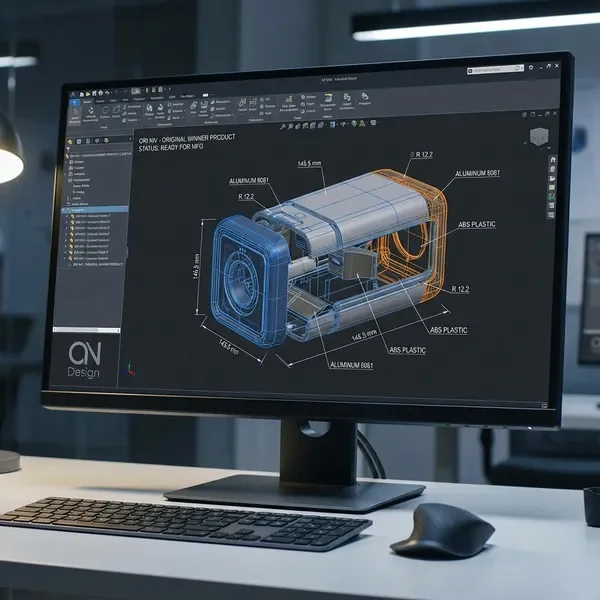Click the bottom icon of right vertical toolbar
This screenshot has height=600, width=600.
551,215
